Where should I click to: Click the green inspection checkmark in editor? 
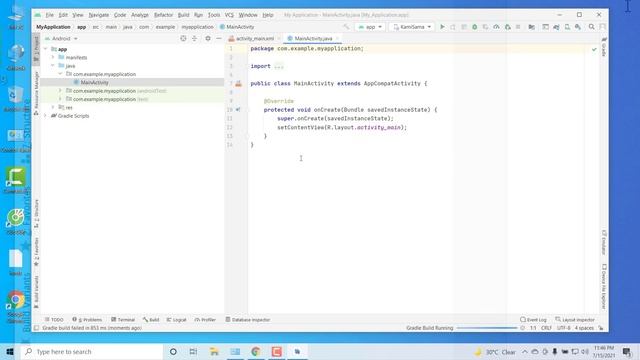594,49
